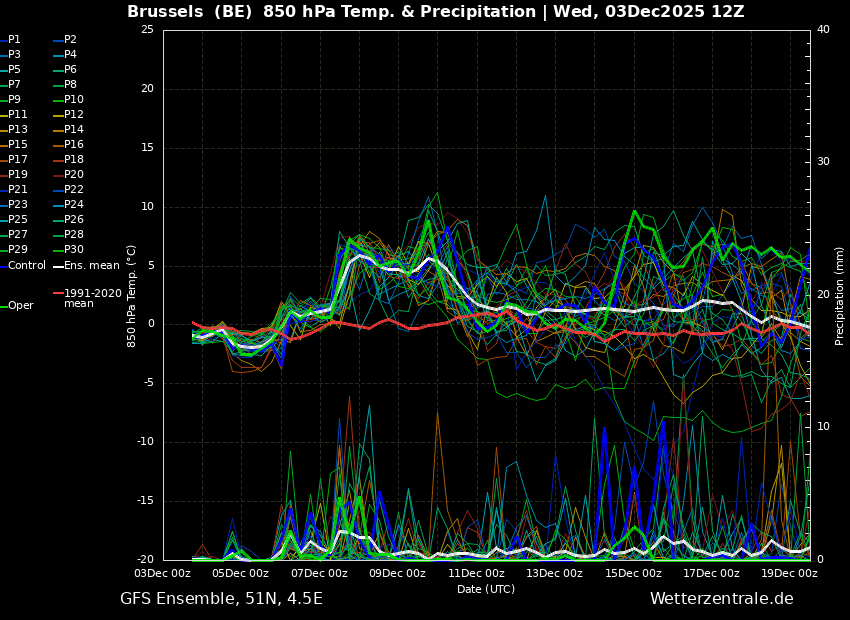
Task: Click the Date (UTC) axis label
Action: point(486,590)
